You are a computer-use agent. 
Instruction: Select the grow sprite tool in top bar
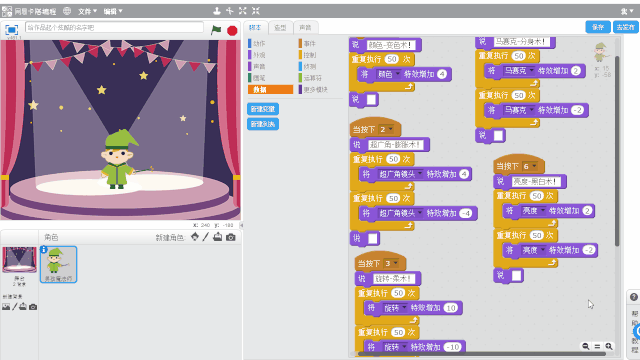coord(243,11)
